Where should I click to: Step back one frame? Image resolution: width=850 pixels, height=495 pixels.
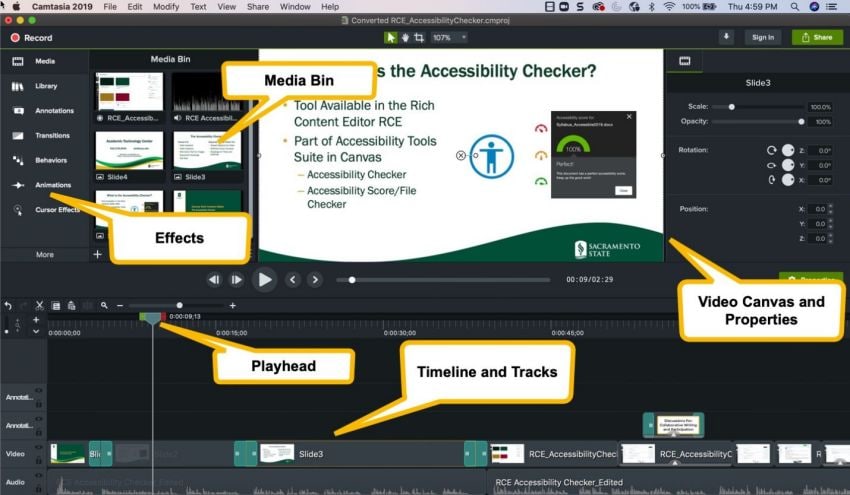pos(214,280)
